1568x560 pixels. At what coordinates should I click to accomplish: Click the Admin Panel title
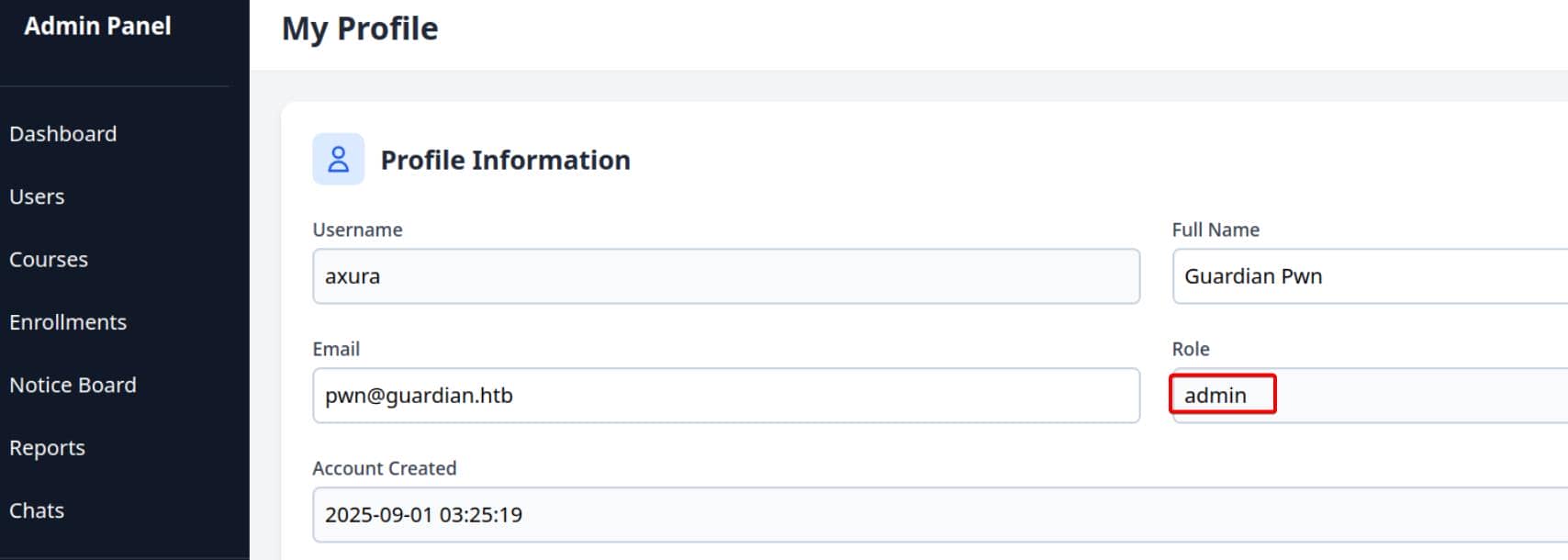[97, 26]
